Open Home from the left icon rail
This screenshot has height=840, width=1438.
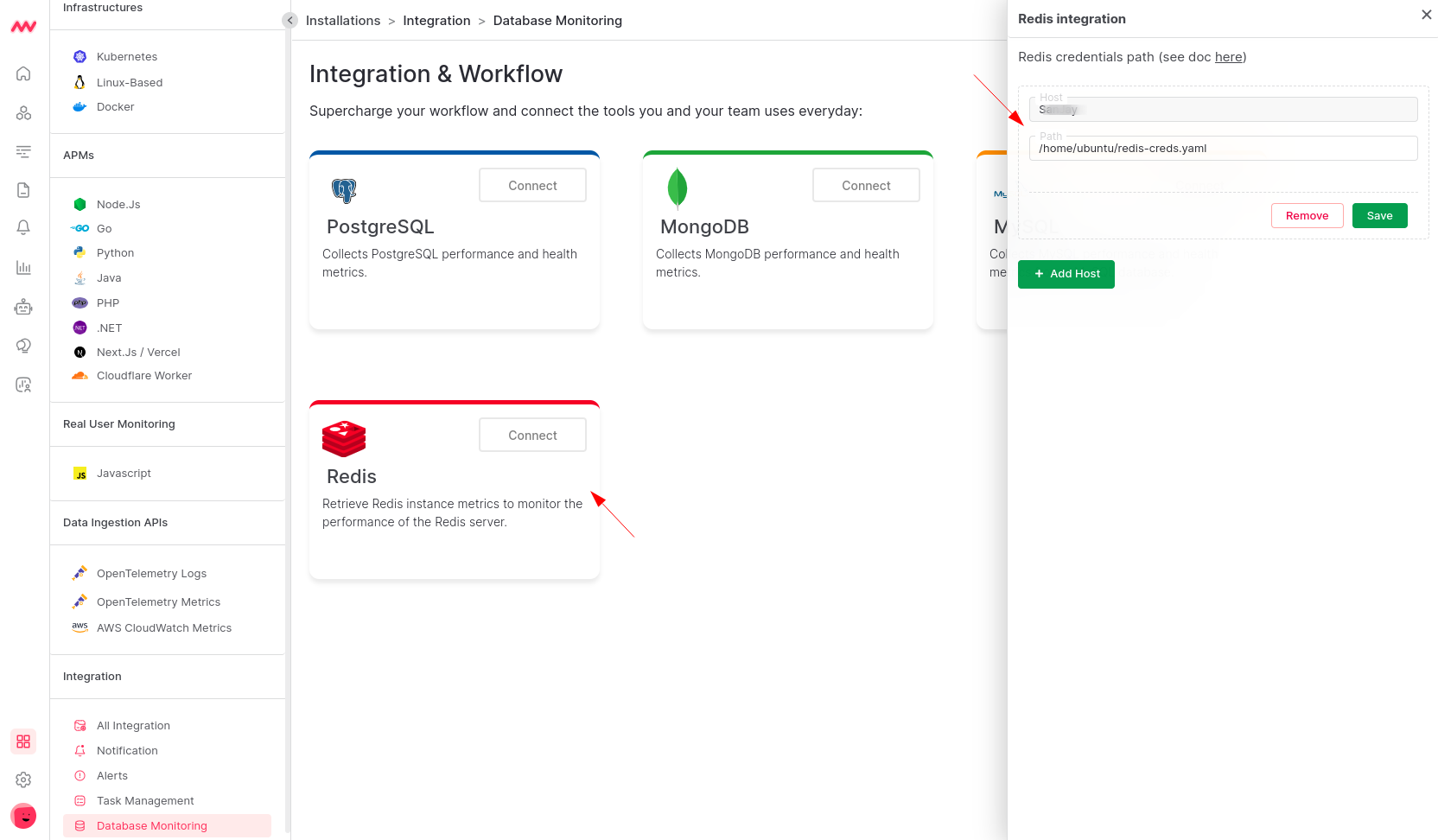pyautogui.click(x=23, y=73)
